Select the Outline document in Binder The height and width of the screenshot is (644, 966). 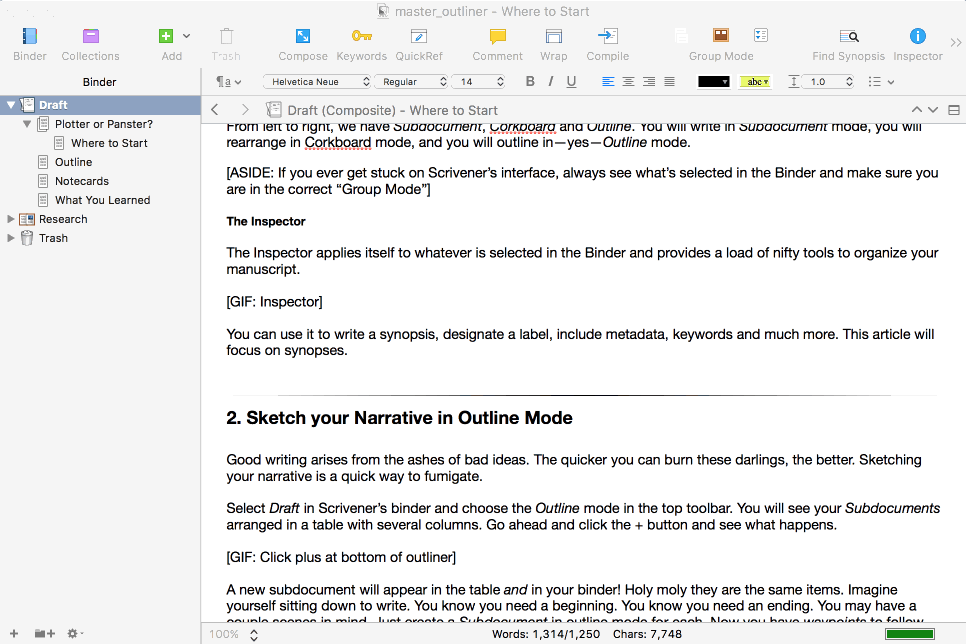73,162
